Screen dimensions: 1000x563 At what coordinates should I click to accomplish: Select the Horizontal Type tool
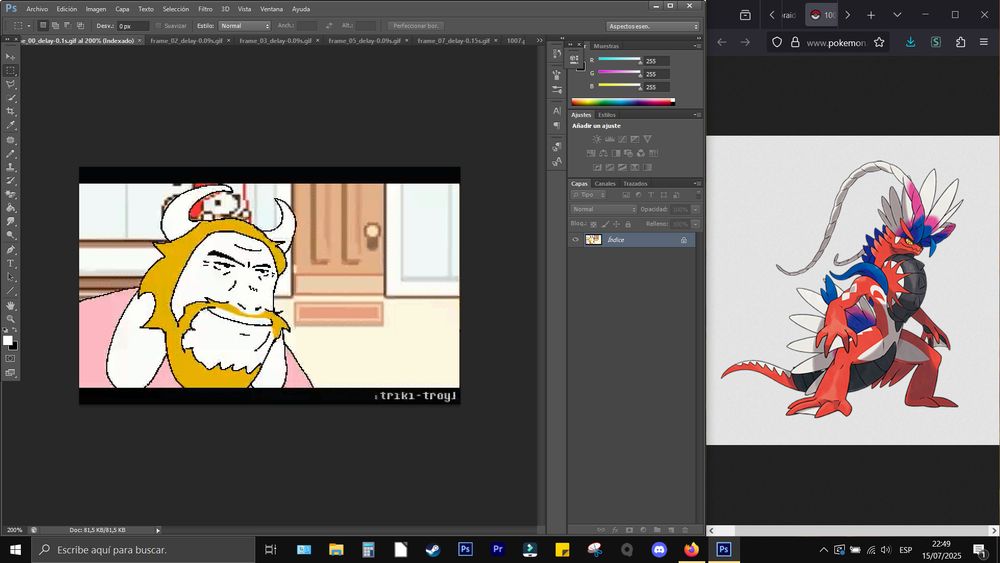pos(10,263)
